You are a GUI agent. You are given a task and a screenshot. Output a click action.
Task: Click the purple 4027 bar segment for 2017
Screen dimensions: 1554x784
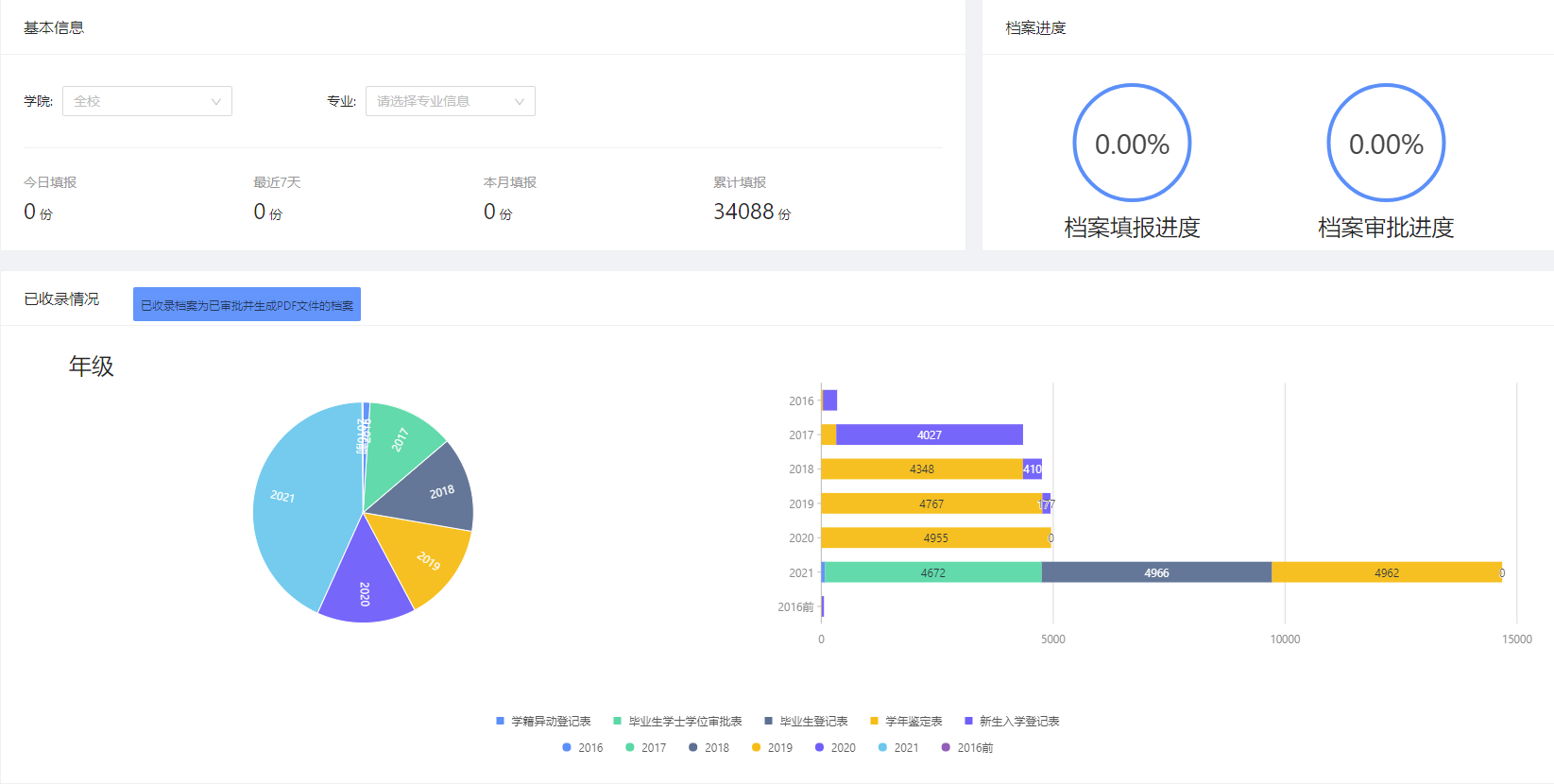click(930, 435)
